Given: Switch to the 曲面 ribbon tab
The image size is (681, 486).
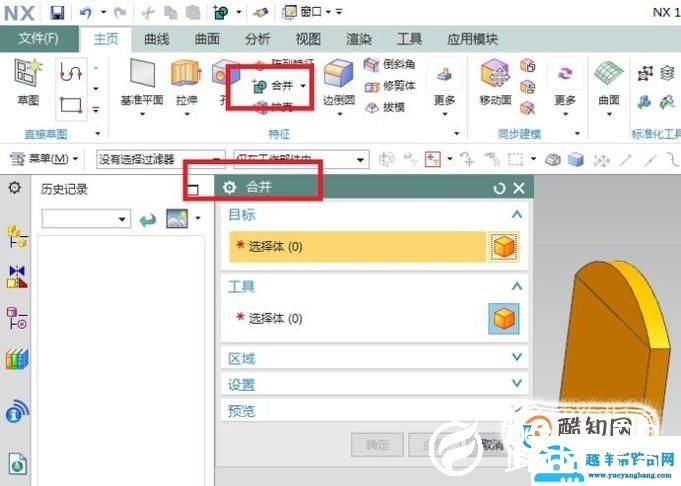Looking at the screenshot, I should (207, 39).
